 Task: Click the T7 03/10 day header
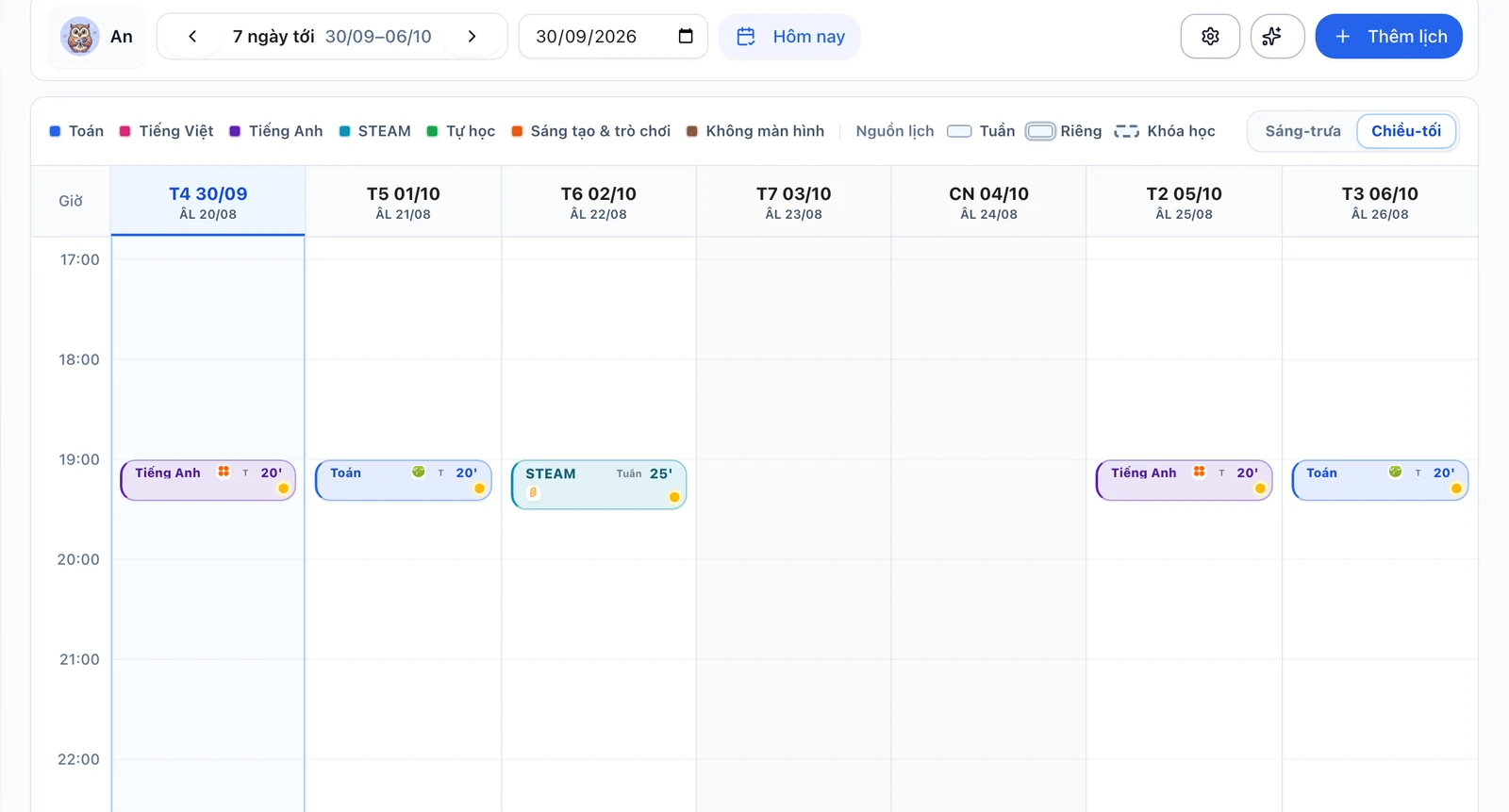pos(793,202)
